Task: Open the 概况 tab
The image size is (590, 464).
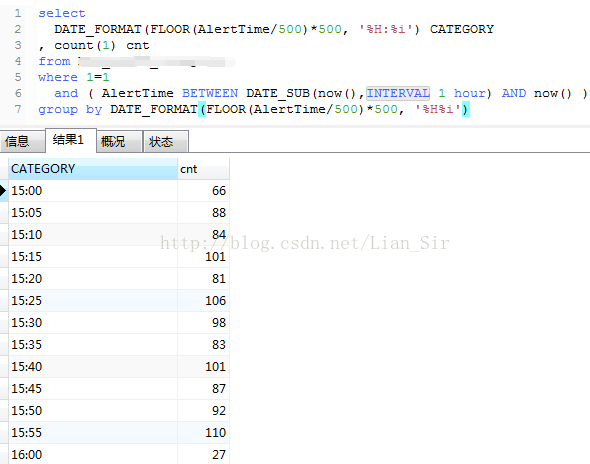Action: pos(119,141)
